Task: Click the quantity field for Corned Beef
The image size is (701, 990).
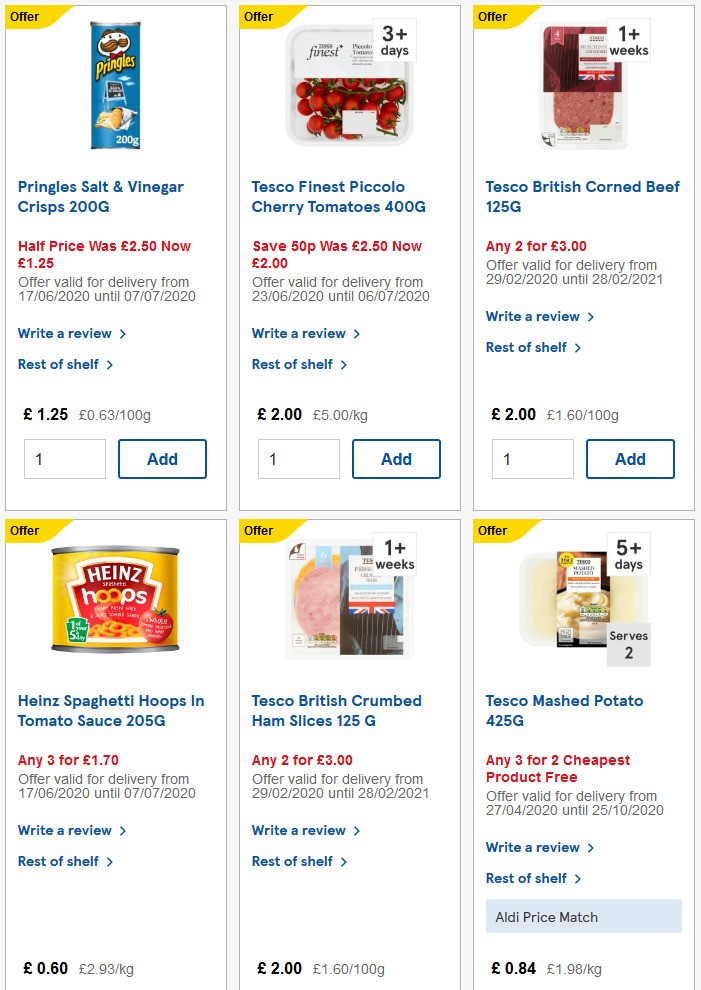Action: (532, 459)
